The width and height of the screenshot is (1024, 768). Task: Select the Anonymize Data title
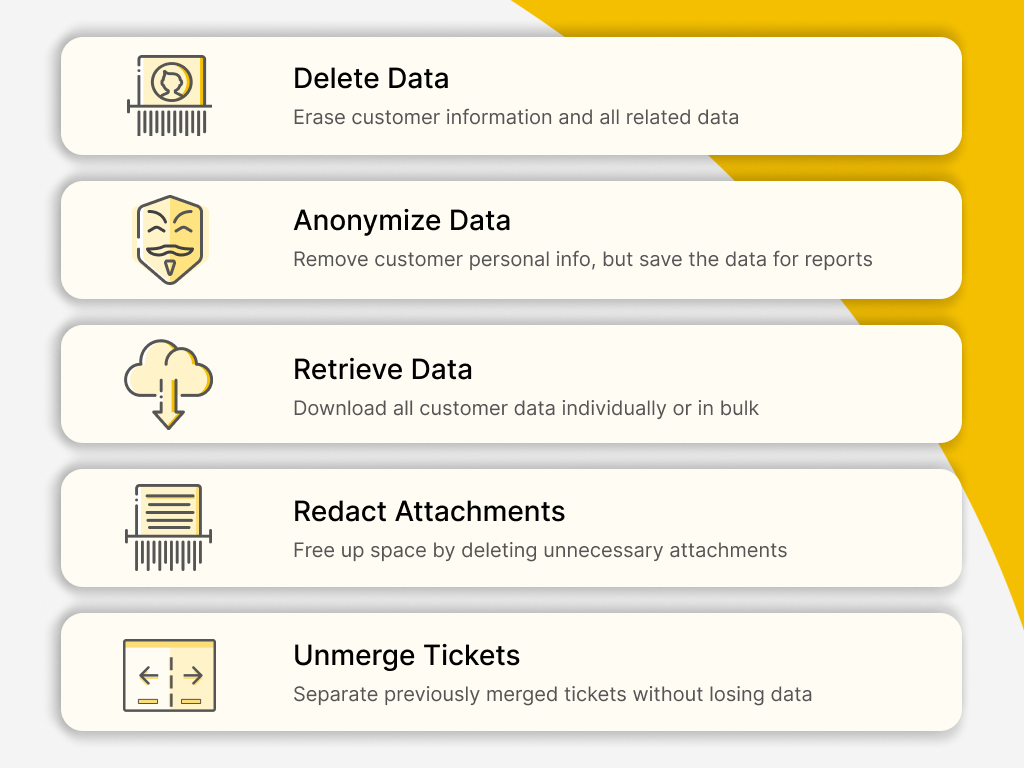[401, 221]
